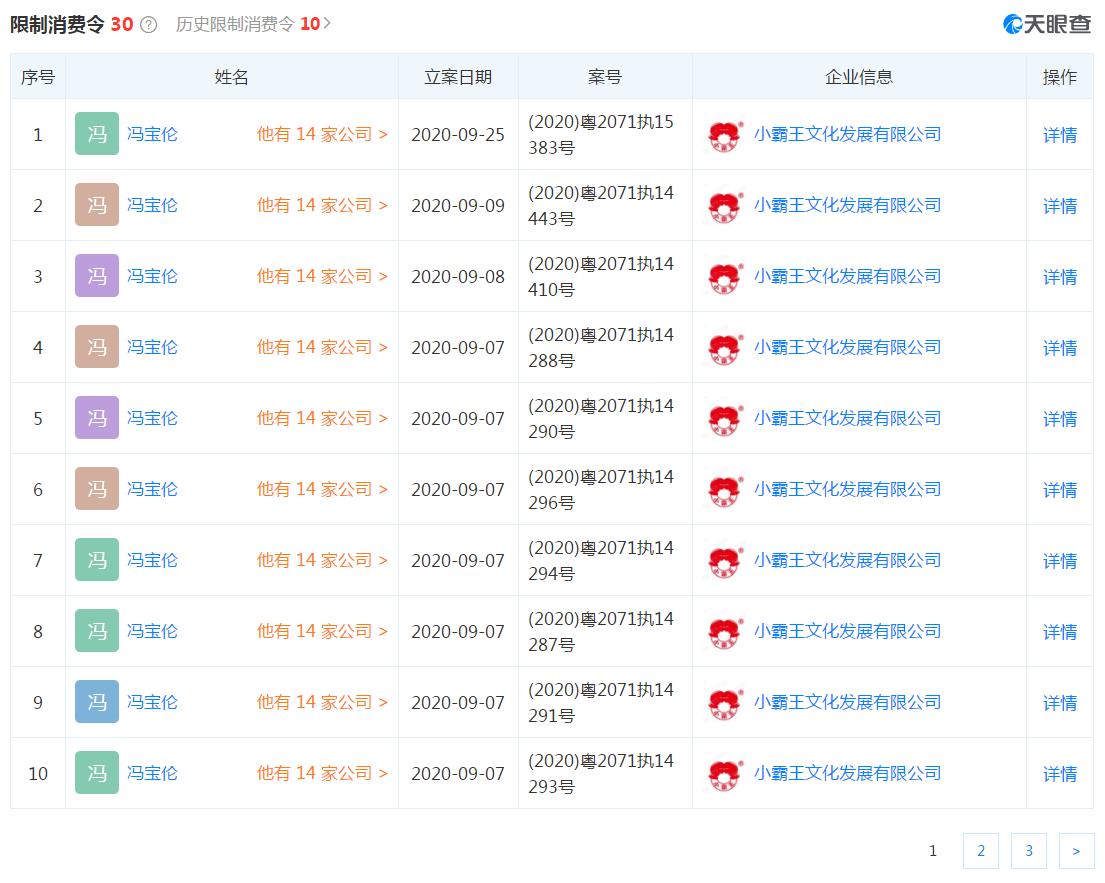Go to page 2 of results
Viewport: 1105px width, 883px height.
coord(981,851)
